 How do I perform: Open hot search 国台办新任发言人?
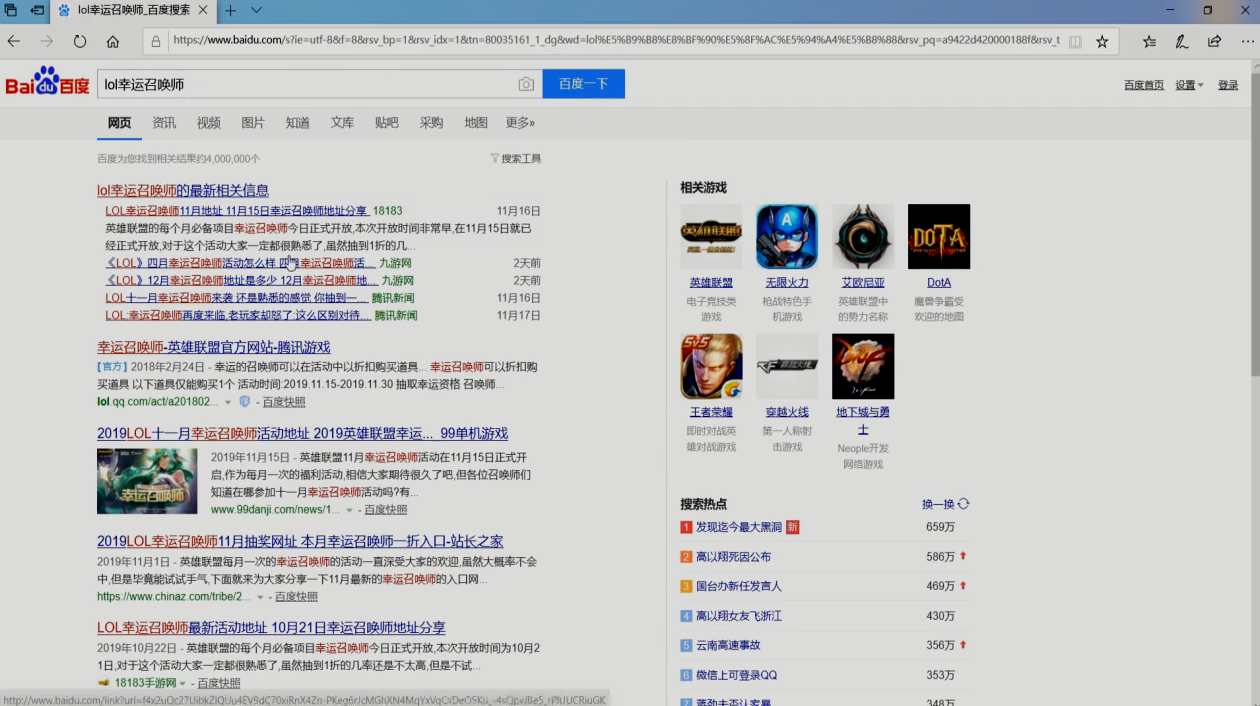tap(739, 586)
